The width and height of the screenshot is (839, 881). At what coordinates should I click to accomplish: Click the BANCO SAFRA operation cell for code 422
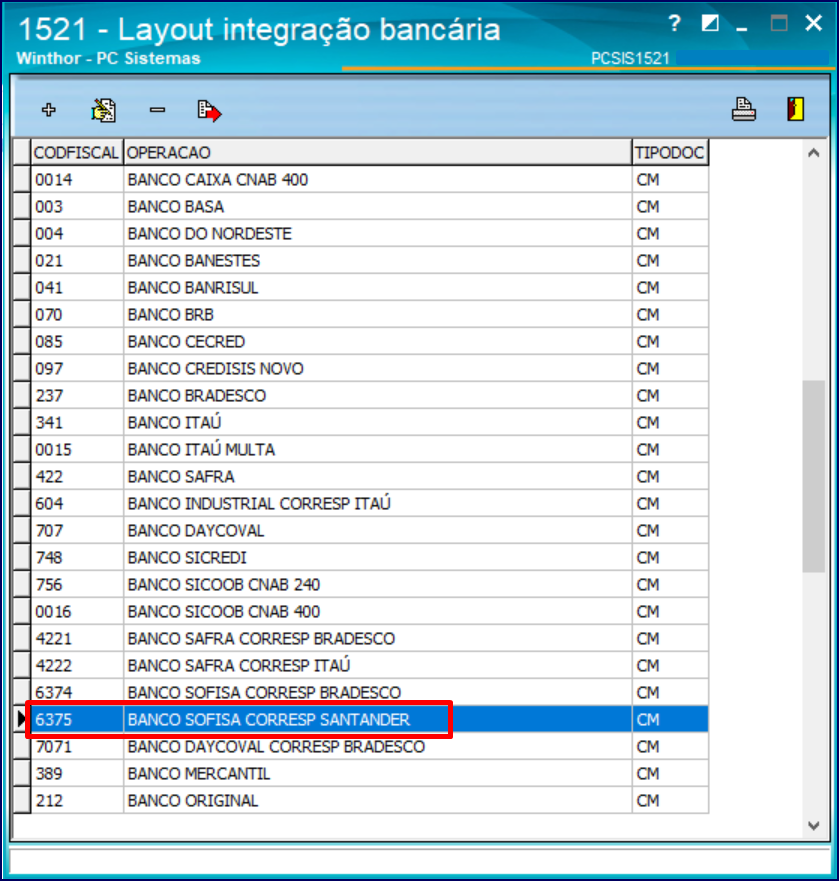pos(377,476)
